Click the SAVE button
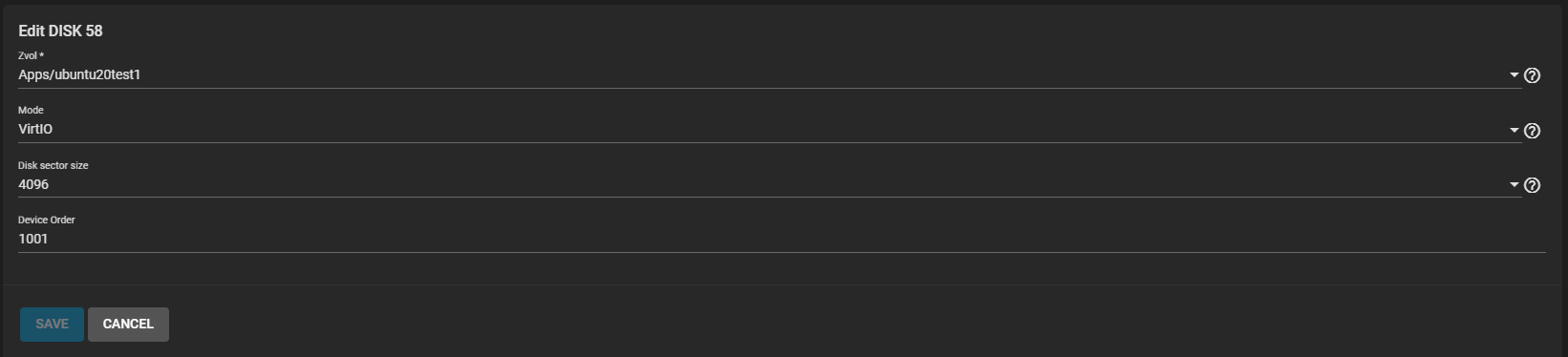Screen dimensions: 1568x357 [x=52, y=325]
